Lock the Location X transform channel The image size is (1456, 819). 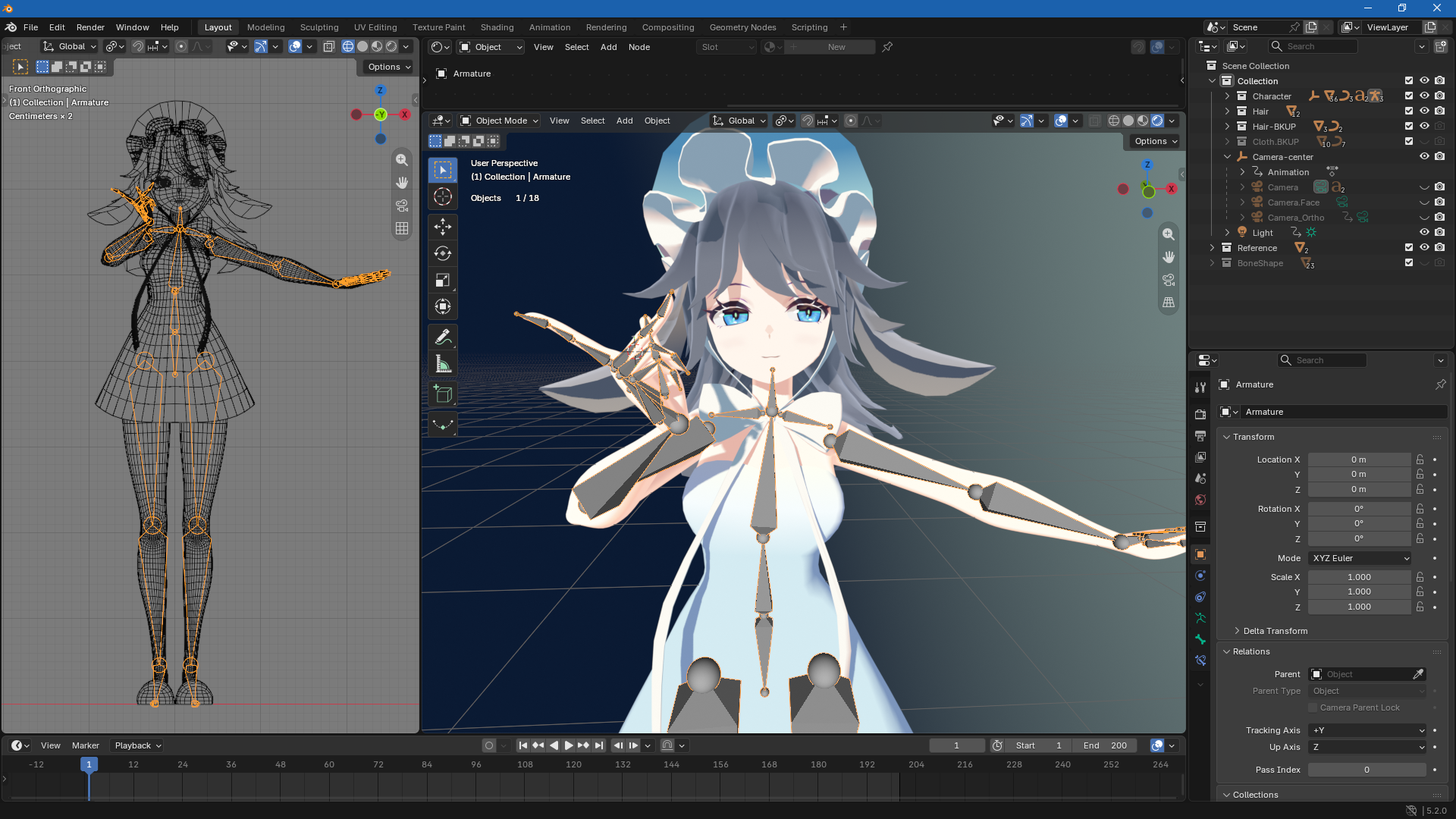[1420, 460]
